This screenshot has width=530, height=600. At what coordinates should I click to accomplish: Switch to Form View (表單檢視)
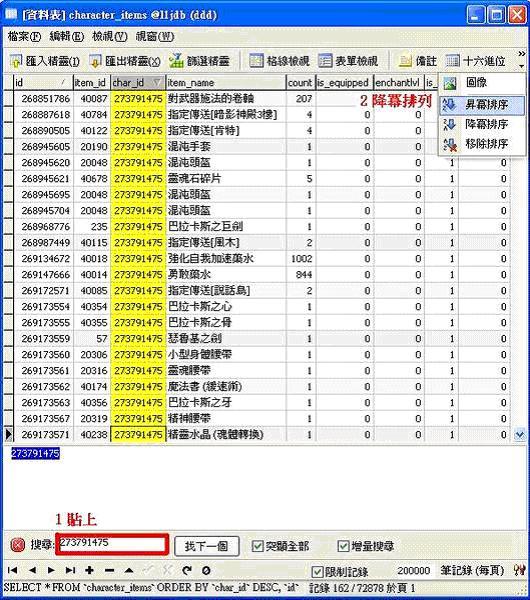[x=348, y=60]
